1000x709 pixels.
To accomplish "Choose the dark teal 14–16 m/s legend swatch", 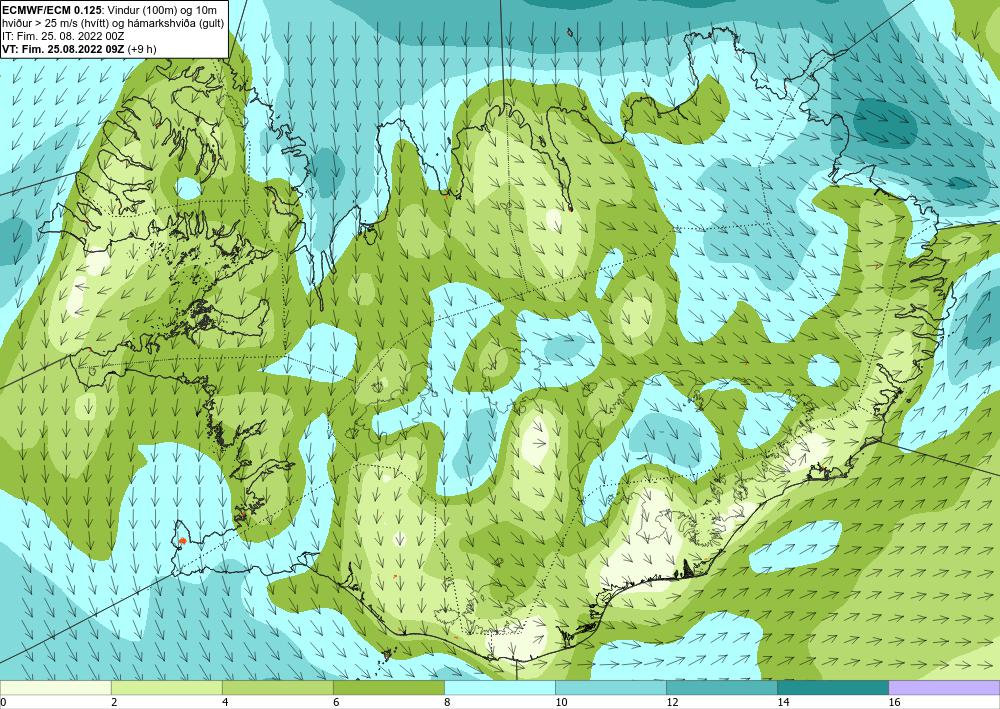I will click(x=832, y=688).
